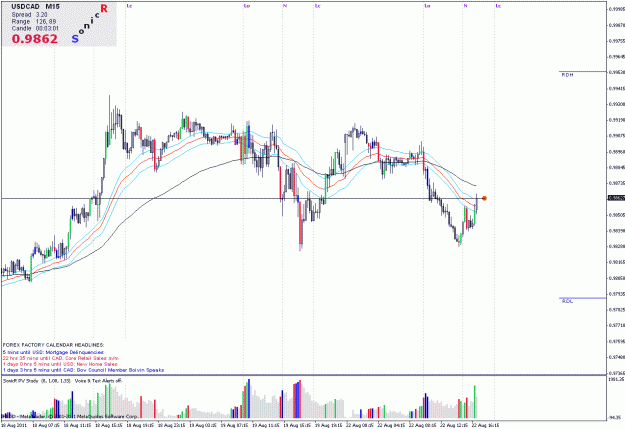Select the Spread 3.20 readout
Image resolution: width=625 pixels, height=429 pixels.
coord(29,15)
